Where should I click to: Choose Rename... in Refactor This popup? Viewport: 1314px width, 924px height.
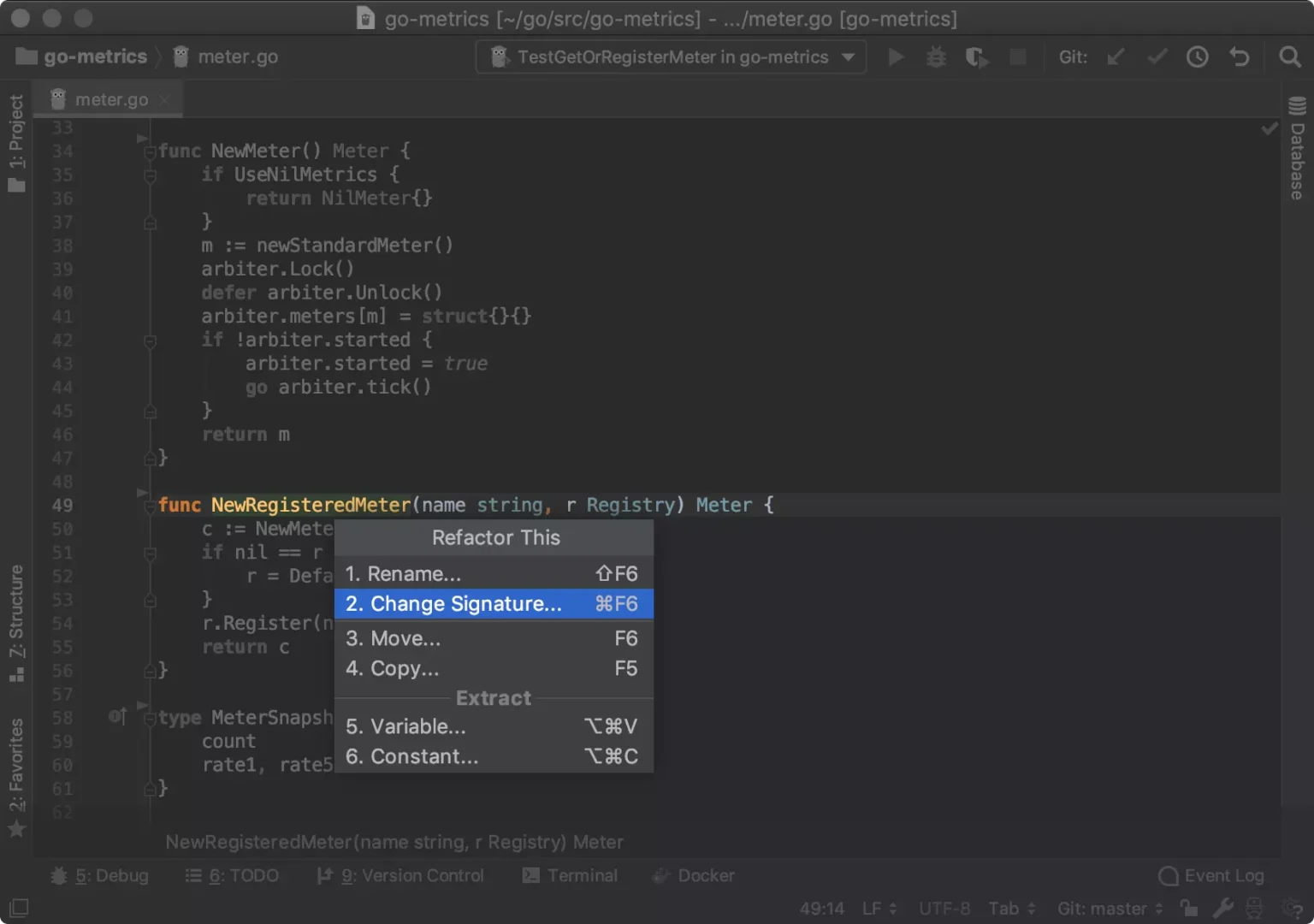(x=494, y=573)
